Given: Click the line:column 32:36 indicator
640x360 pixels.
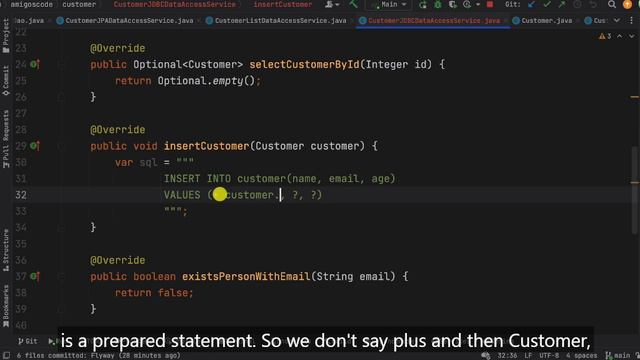Looking at the screenshot, I should tap(507, 356).
